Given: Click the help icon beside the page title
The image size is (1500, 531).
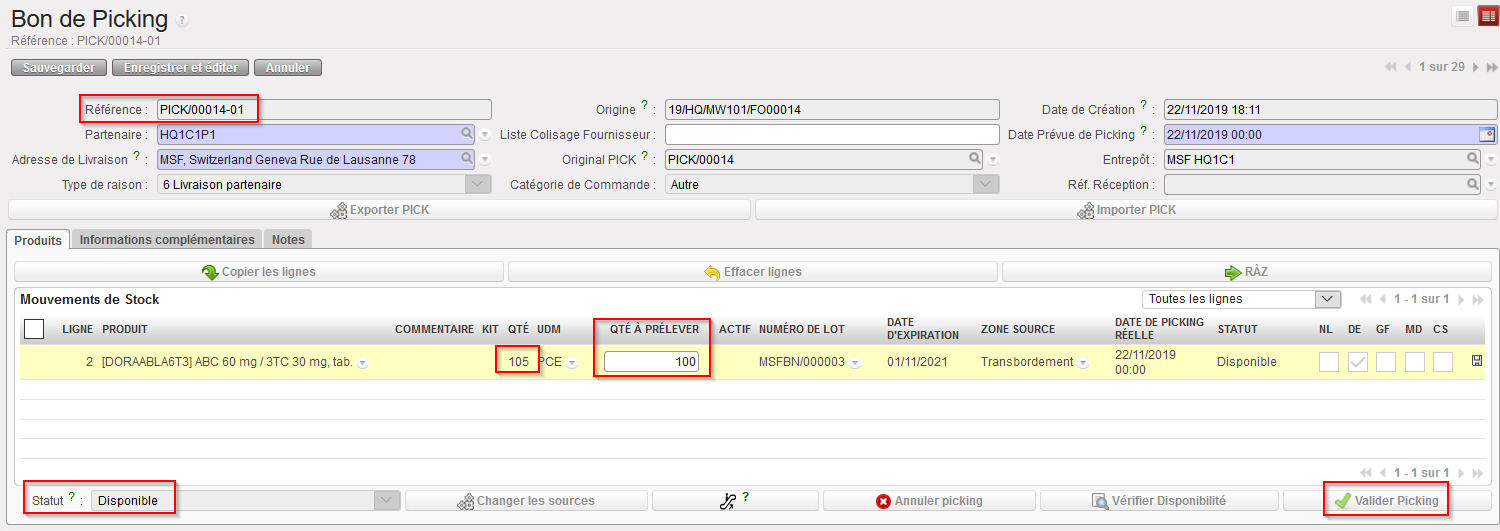Looking at the screenshot, I should point(181,20).
